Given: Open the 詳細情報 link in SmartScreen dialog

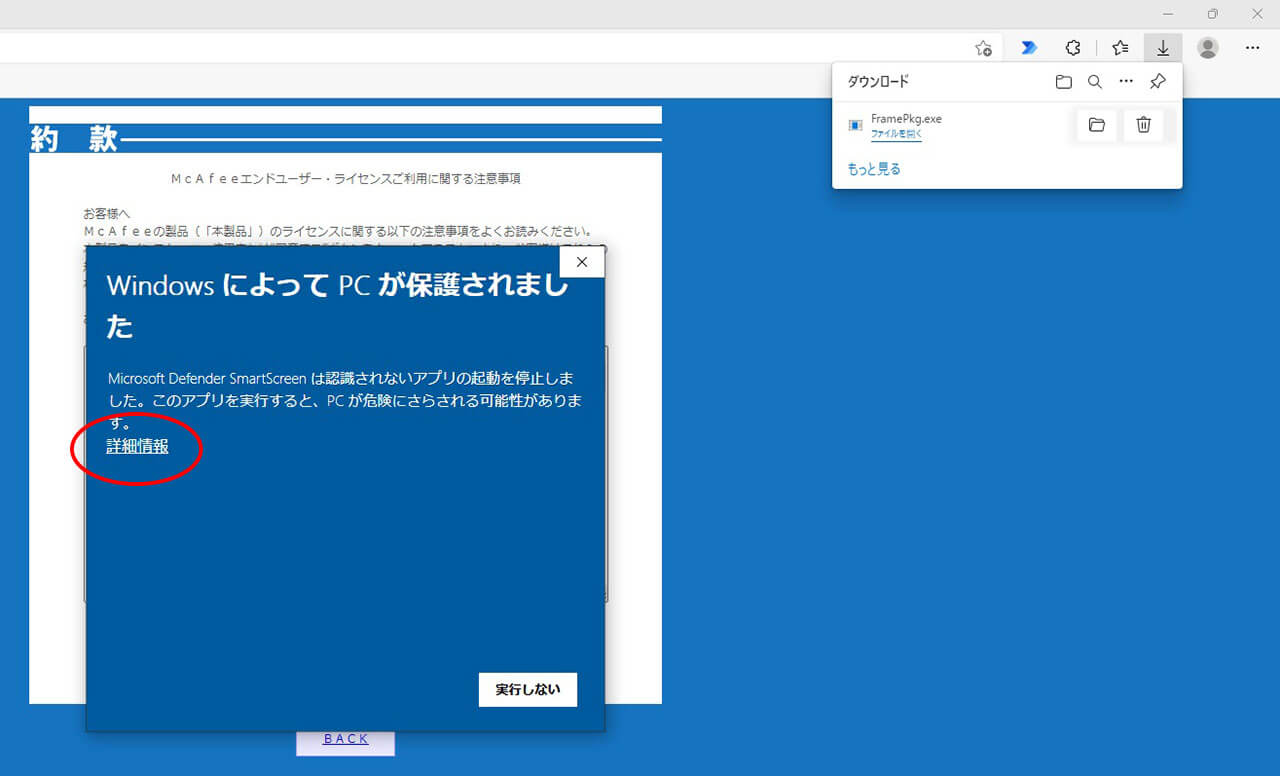Looking at the screenshot, I should (137, 447).
